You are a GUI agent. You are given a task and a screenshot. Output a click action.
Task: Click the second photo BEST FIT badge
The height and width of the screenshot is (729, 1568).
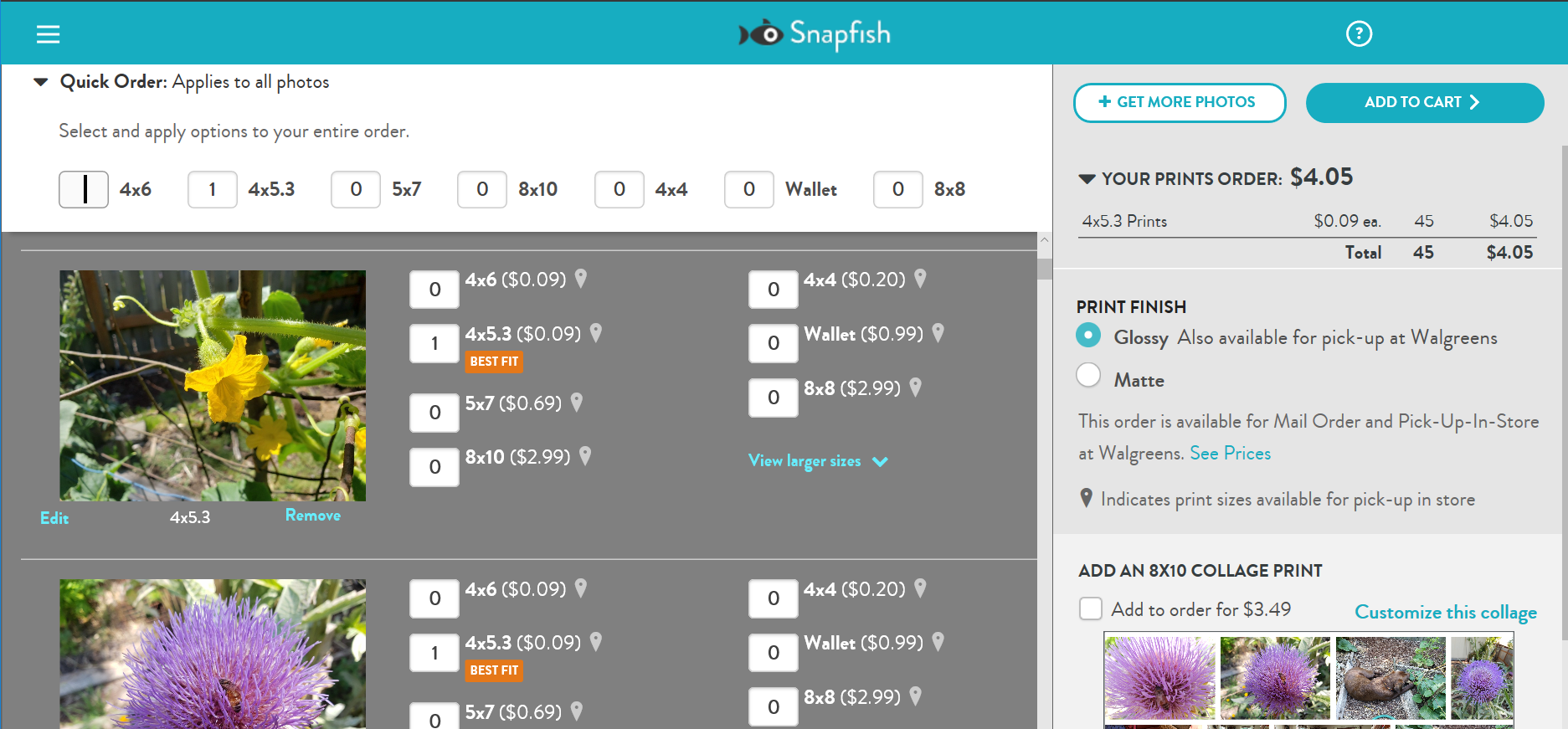point(494,670)
